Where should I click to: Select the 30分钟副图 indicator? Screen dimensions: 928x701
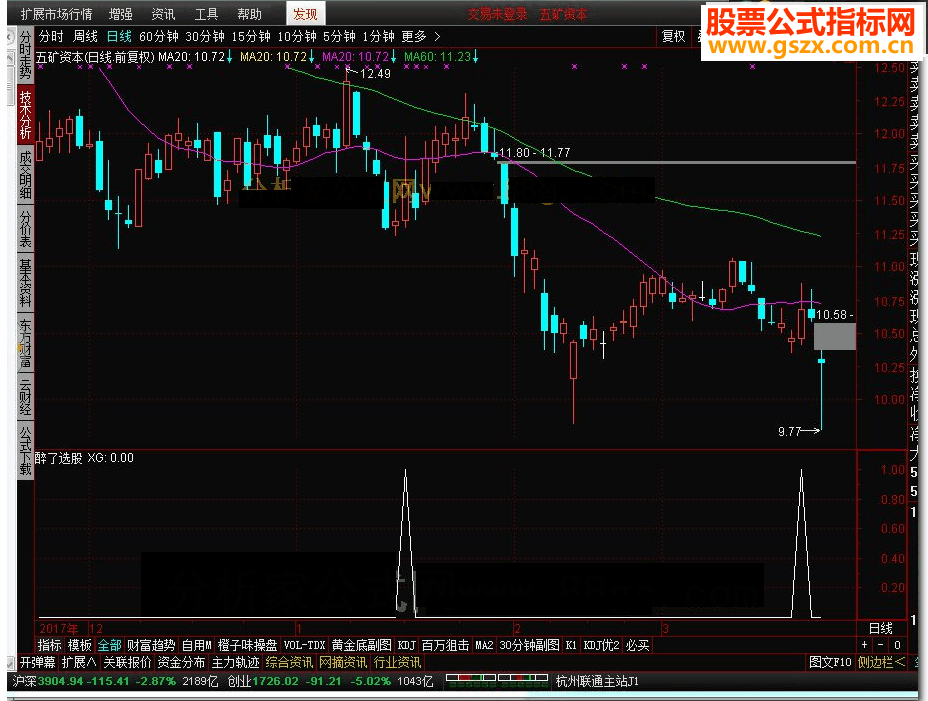530,645
